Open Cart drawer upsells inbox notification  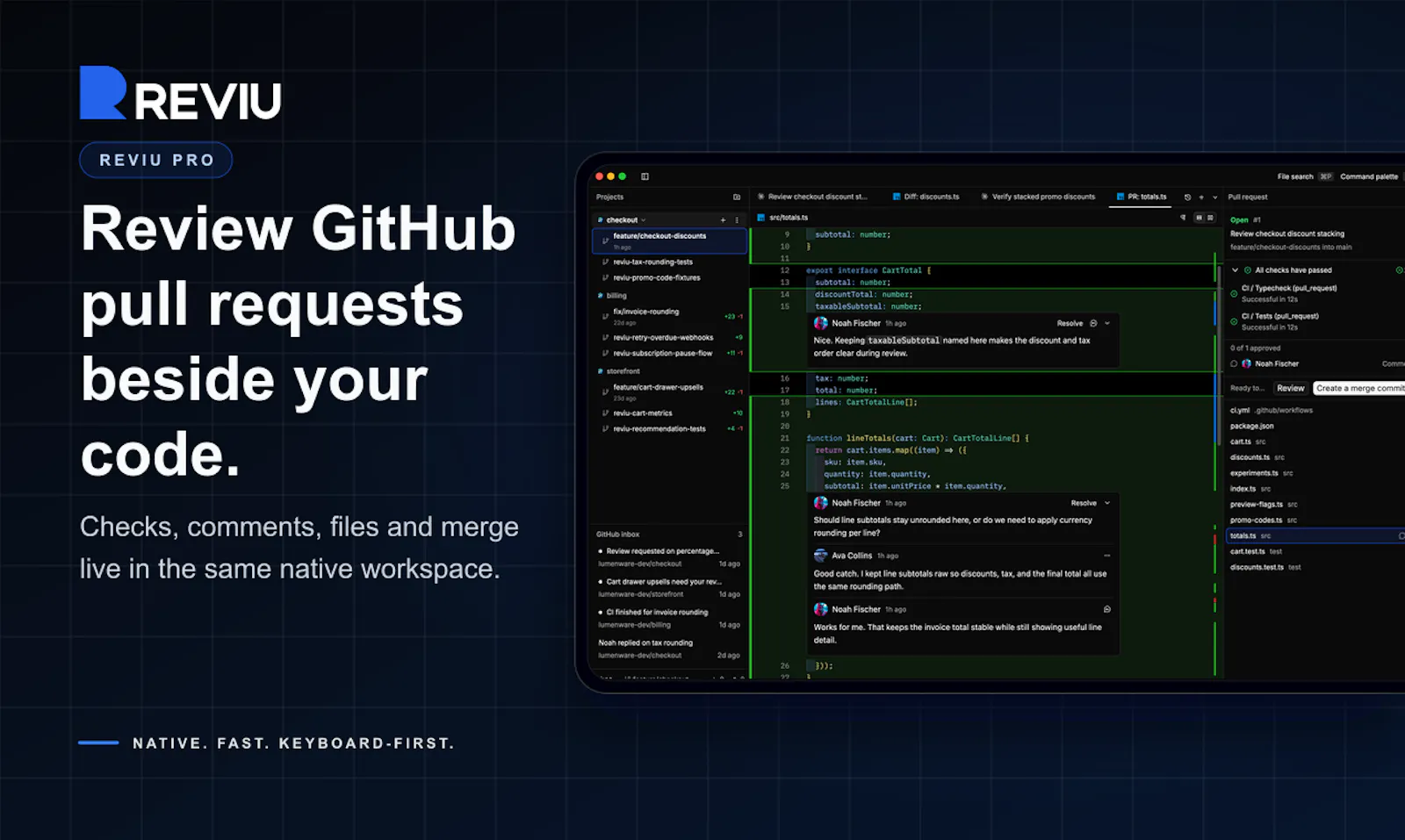click(669, 587)
